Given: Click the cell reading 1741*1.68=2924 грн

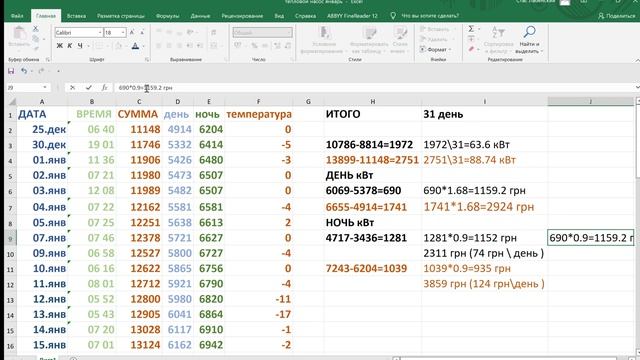Looking at the screenshot, I should coord(484,207).
